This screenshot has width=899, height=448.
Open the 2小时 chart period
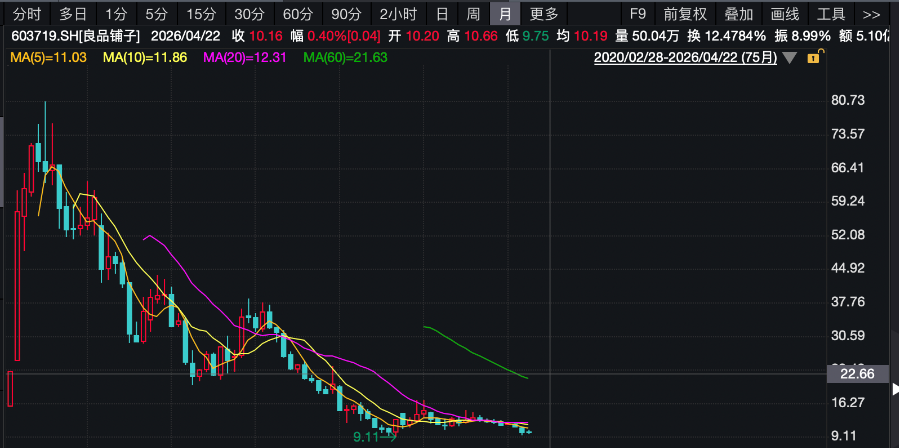click(x=397, y=14)
